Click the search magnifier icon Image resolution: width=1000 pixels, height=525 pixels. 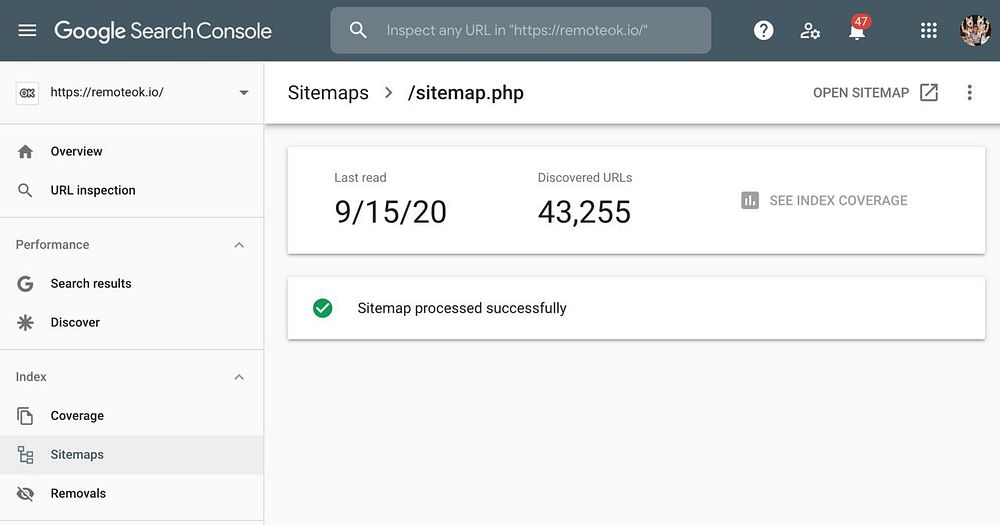click(358, 31)
